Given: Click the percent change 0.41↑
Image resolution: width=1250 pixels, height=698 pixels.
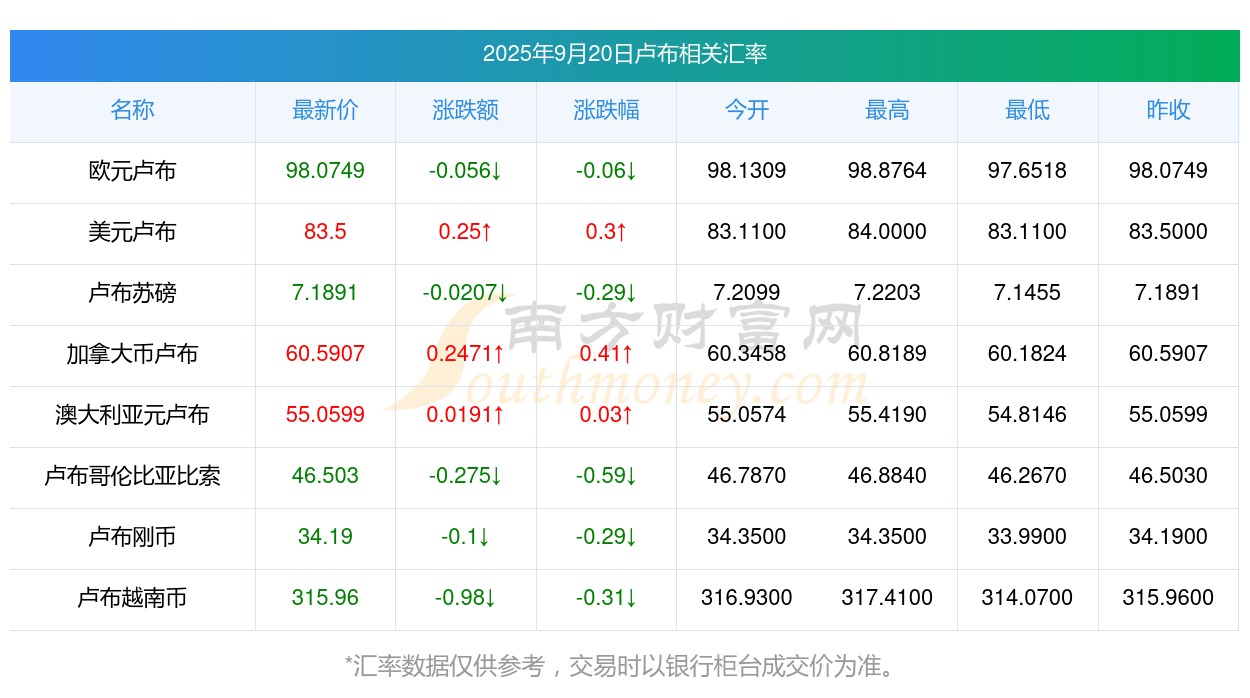Looking at the screenshot, I should (606, 354).
